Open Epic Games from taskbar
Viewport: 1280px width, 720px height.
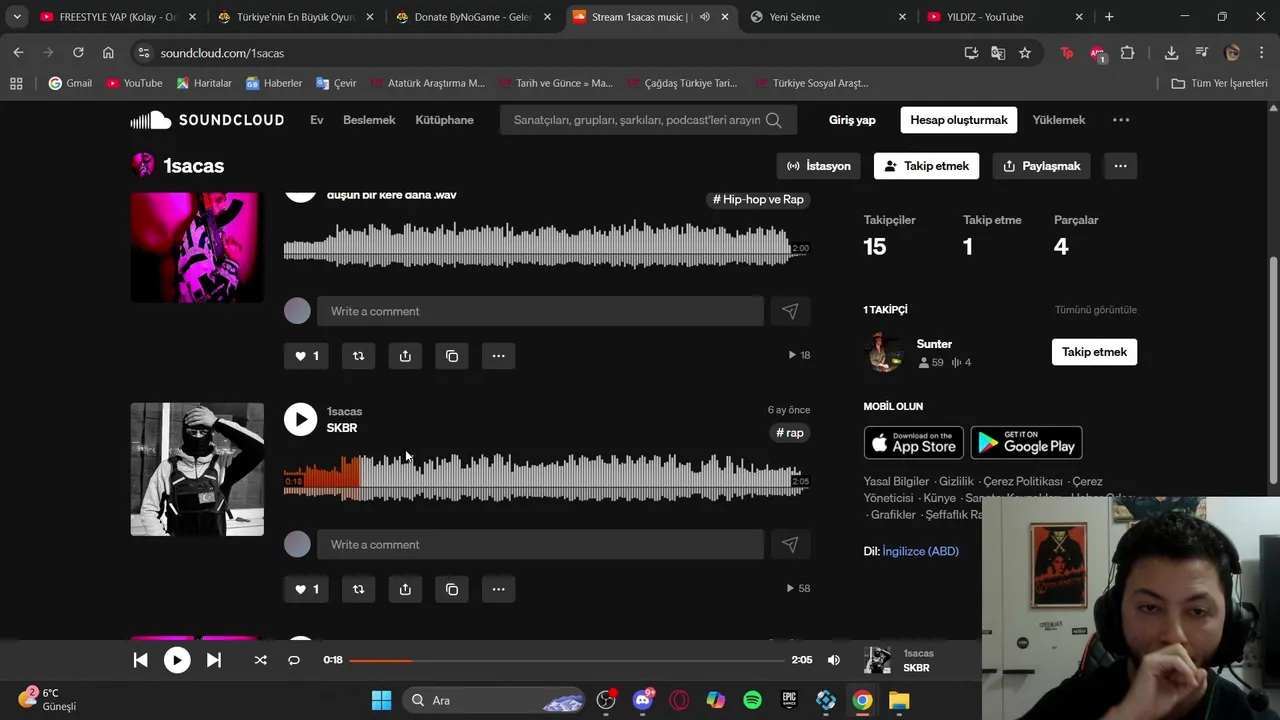coord(789,700)
